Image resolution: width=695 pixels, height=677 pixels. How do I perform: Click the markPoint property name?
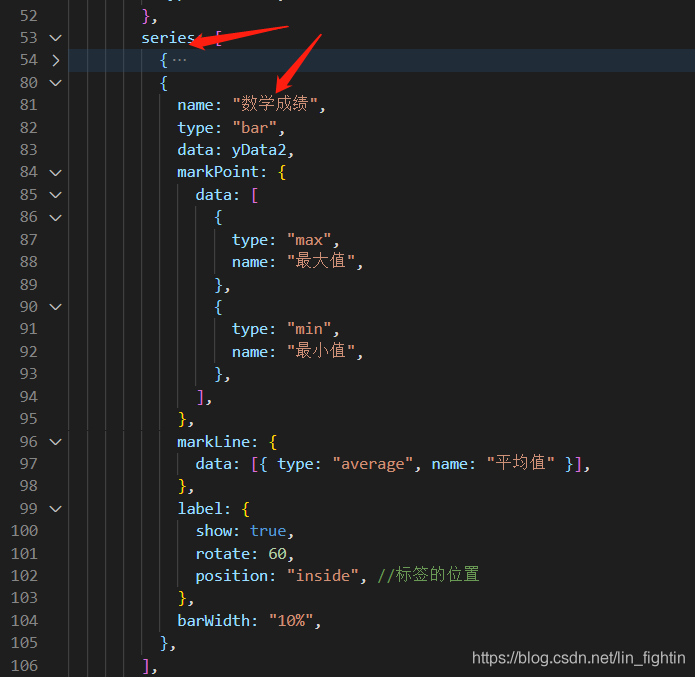[218, 172]
